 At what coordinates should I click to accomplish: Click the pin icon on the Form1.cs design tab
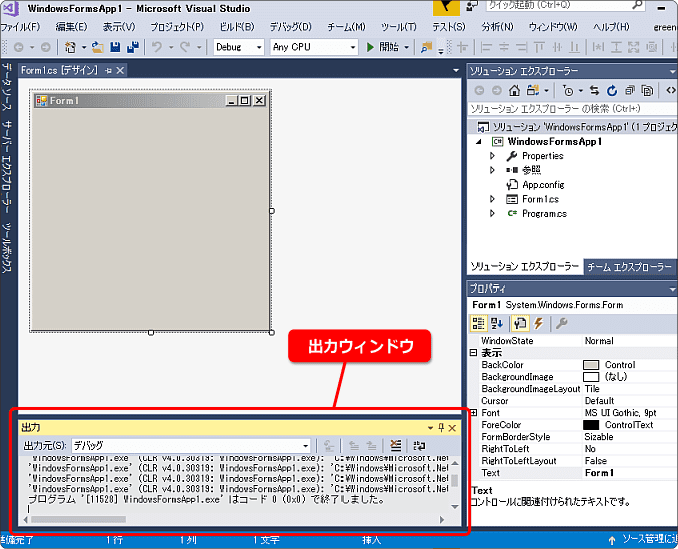click(108, 70)
